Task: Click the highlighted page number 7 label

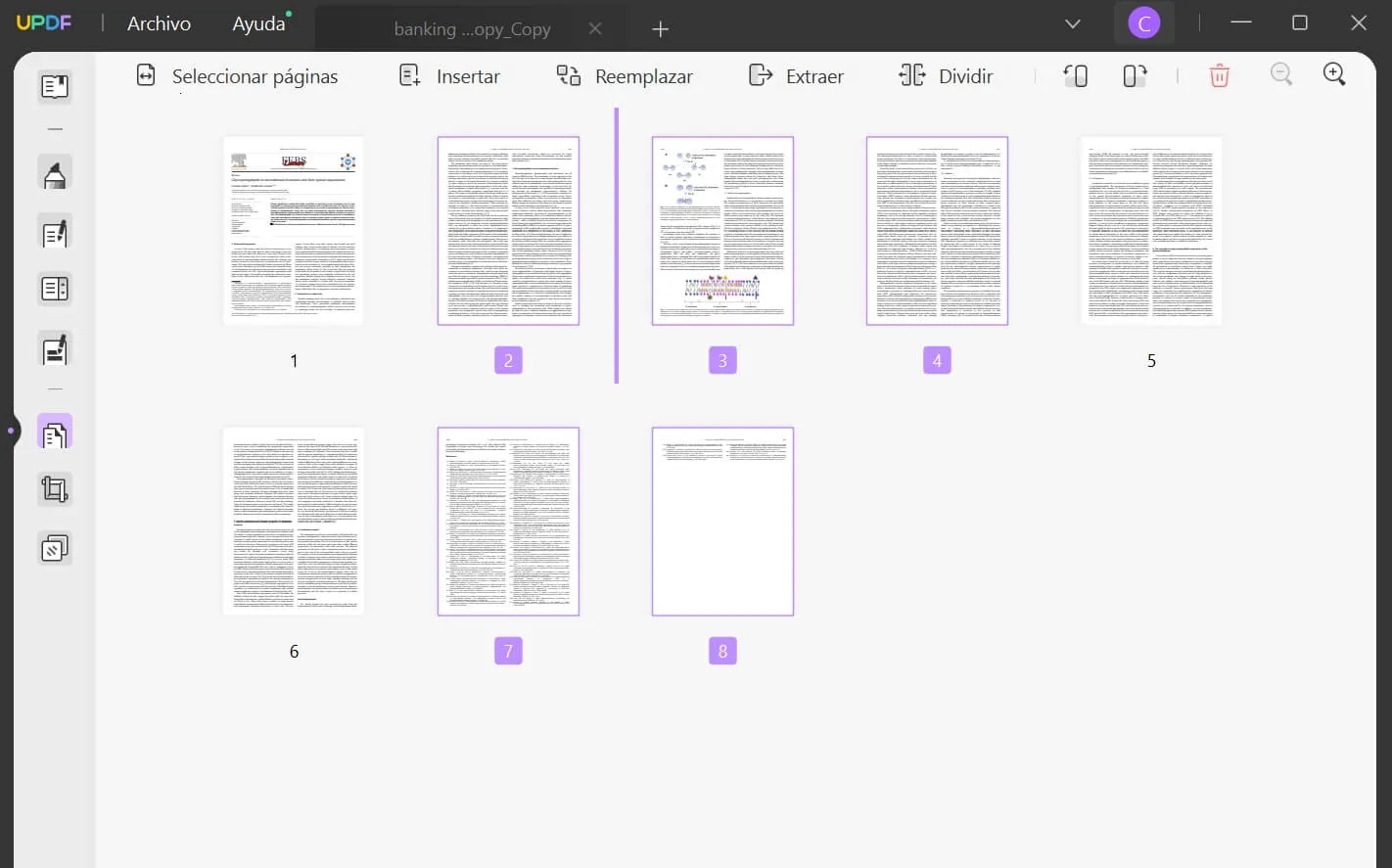Action: (x=508, y=651)
